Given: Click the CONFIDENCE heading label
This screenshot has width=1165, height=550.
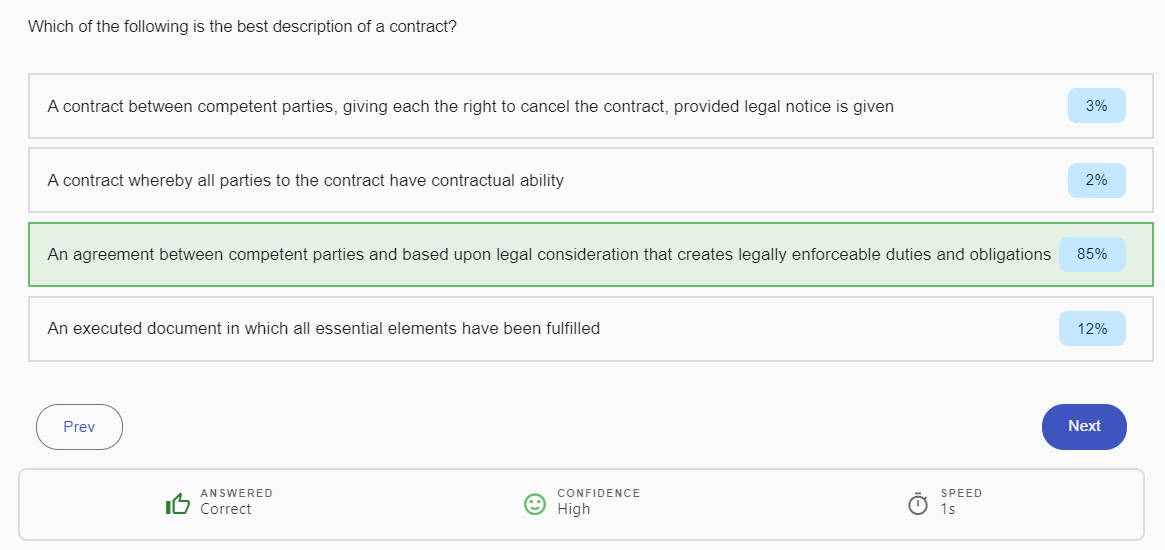Looking at the screenshot, I should click(598, 493).
